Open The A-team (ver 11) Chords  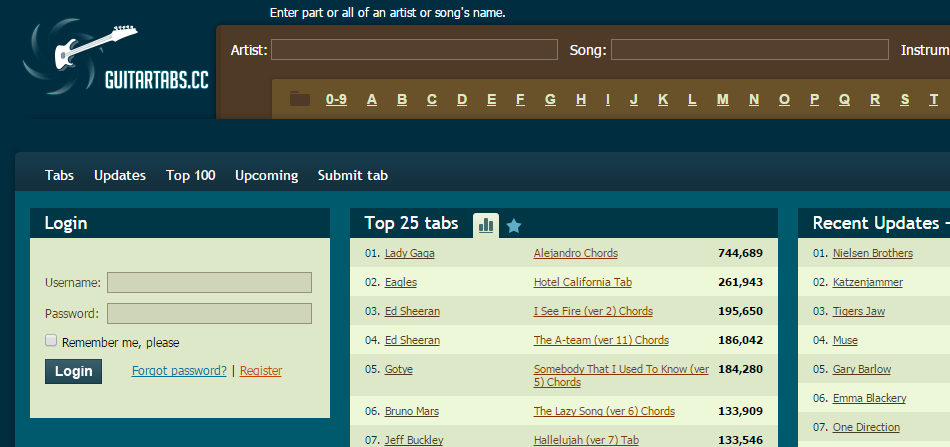(601, 340)
